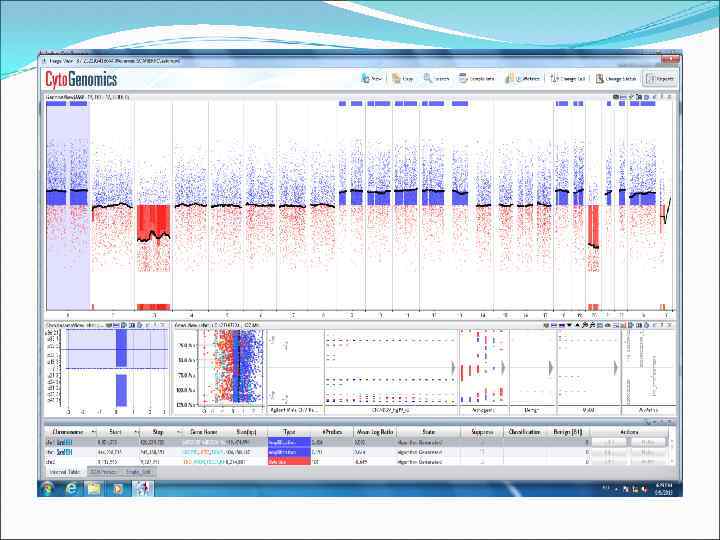Click the Artifact track label
The image size is (720, 540).
tap(648, 410)
